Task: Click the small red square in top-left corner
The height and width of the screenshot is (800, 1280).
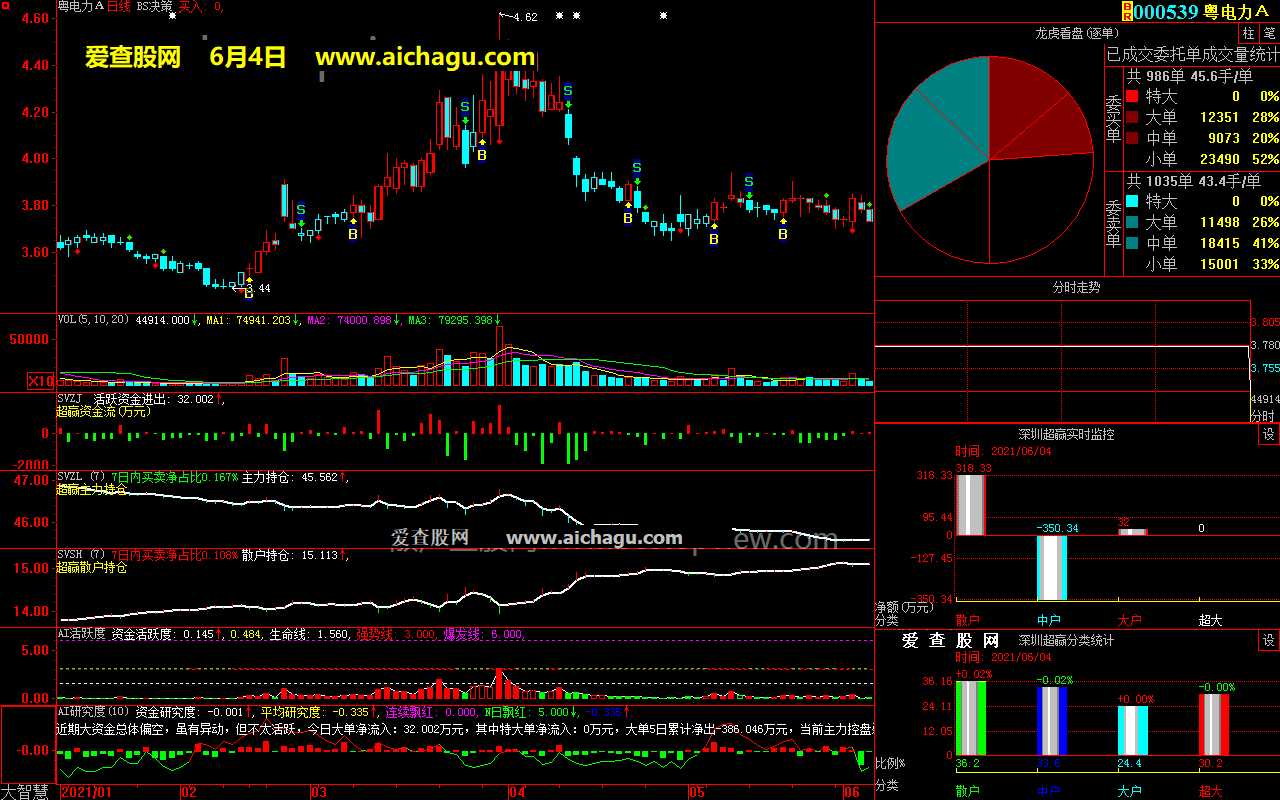Action: [6, 6]
